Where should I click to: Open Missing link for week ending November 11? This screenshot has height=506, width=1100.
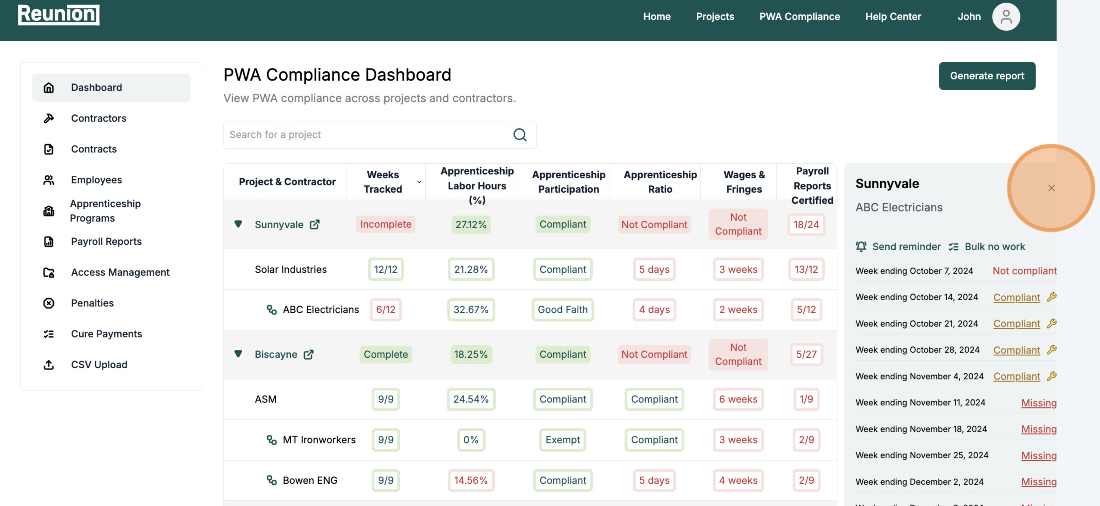[1038, 403]
